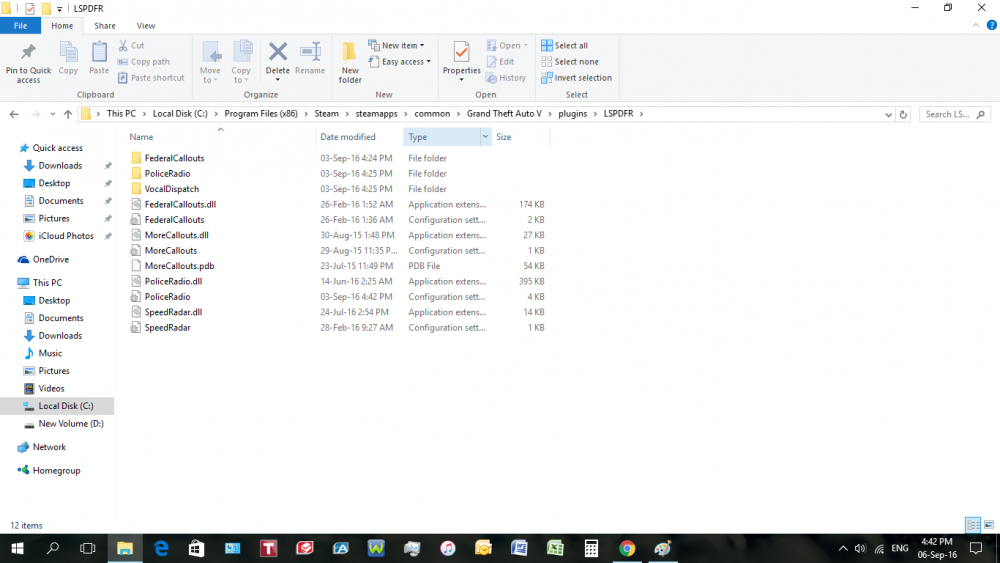Screen dimensions: 1000x563
Task: Click the Rename icon
Action: pos(310,59)
